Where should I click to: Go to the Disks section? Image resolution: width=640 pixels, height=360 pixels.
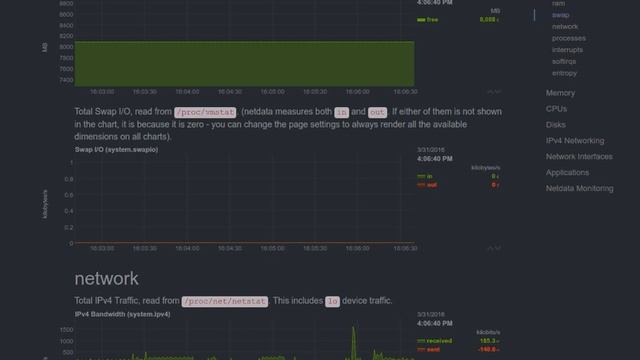[556, 125]
